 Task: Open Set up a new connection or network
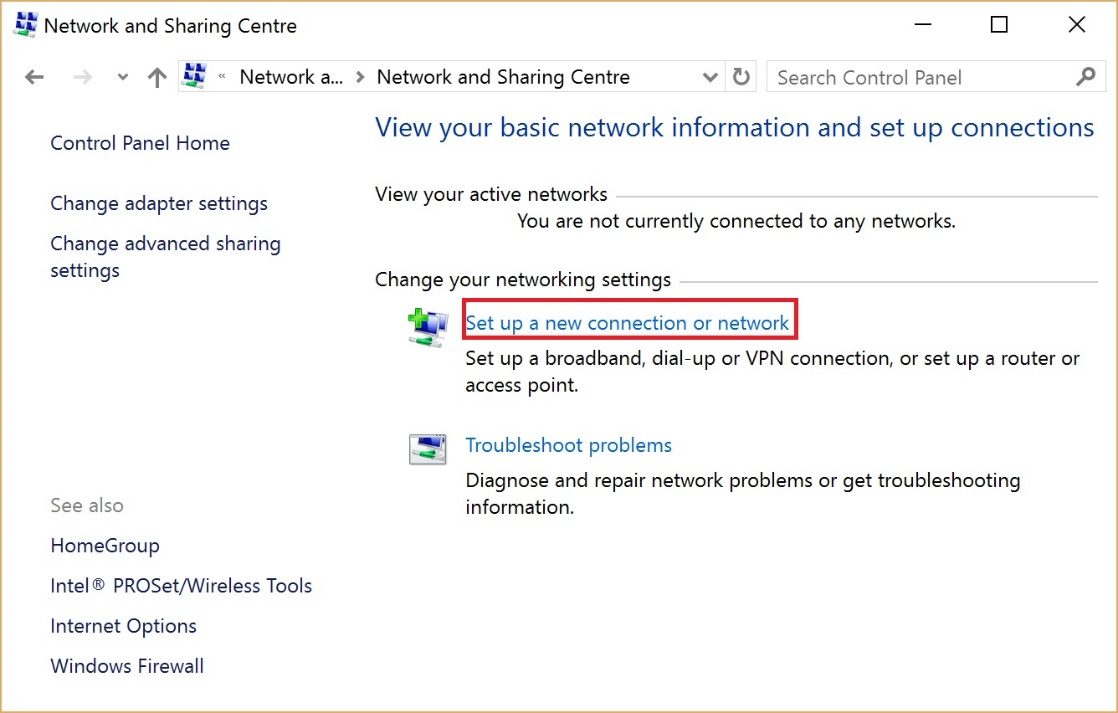pyautogui.click(x=628, y=323)
